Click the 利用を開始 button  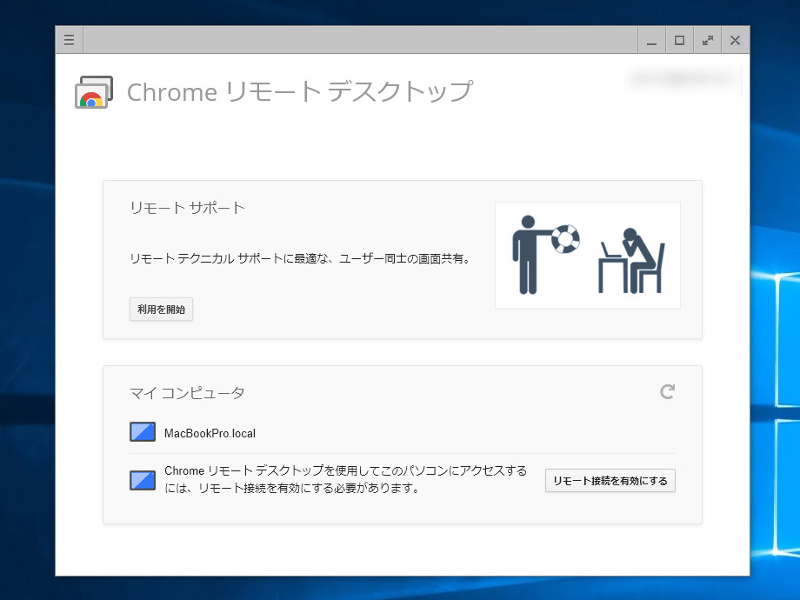click(x=161, y=309)
